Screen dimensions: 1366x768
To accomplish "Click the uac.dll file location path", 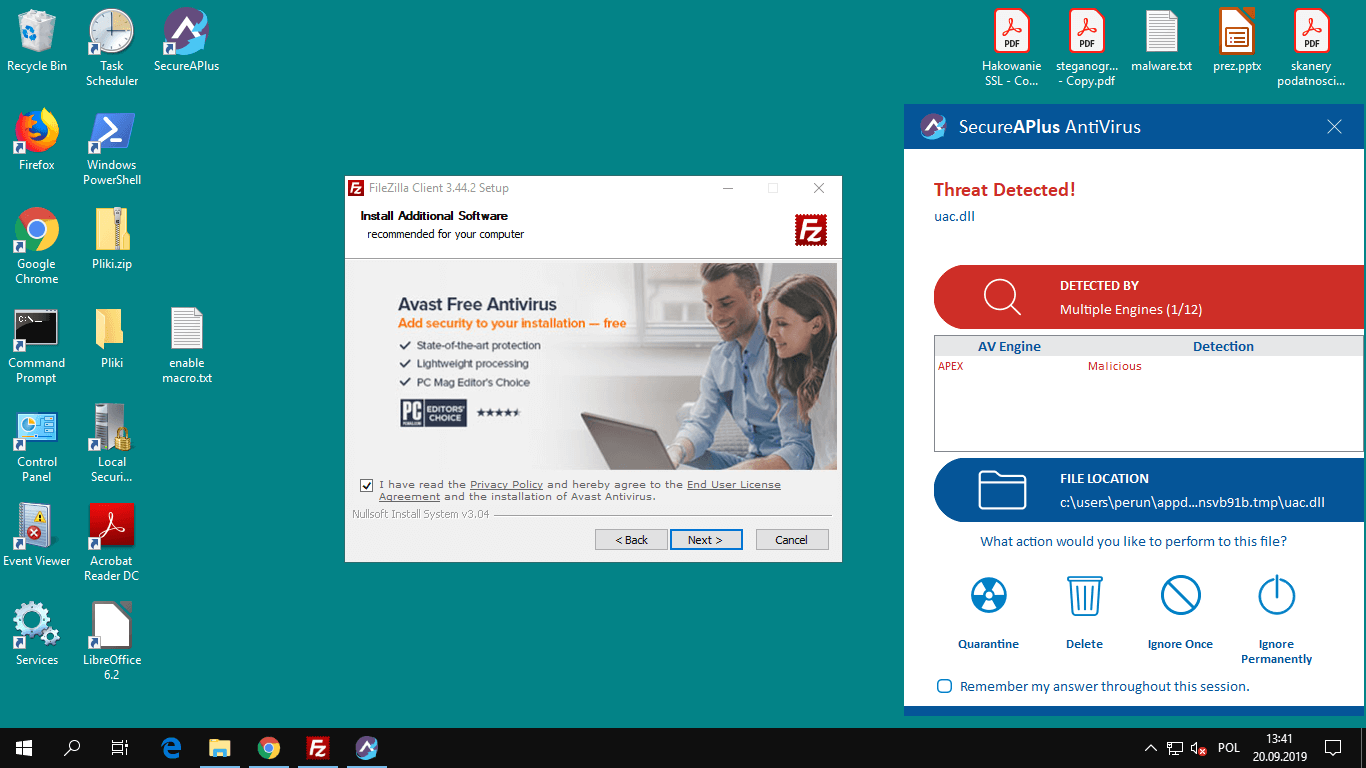I will 1192,502.
